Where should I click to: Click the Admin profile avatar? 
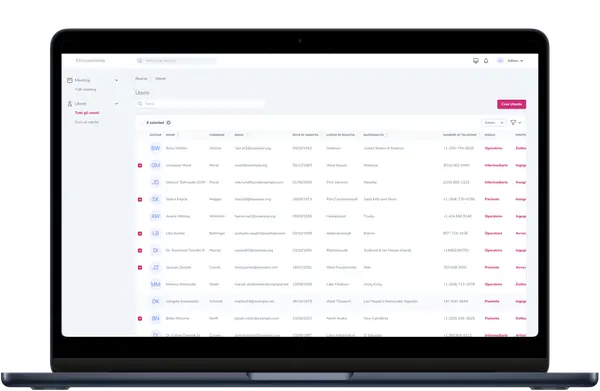point(500,60)
